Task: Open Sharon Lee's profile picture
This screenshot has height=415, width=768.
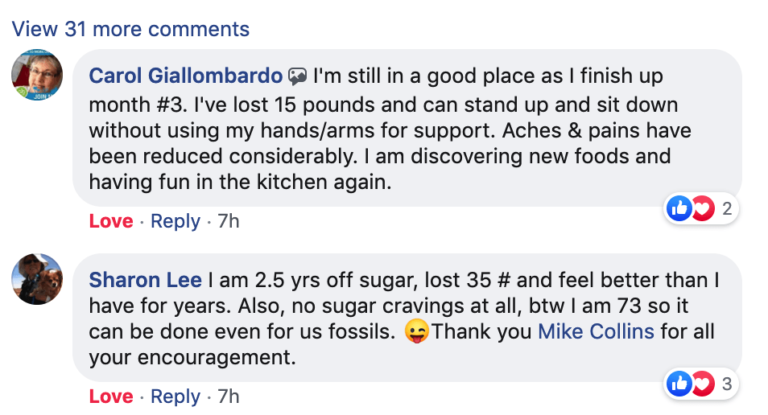Action: 37,278
